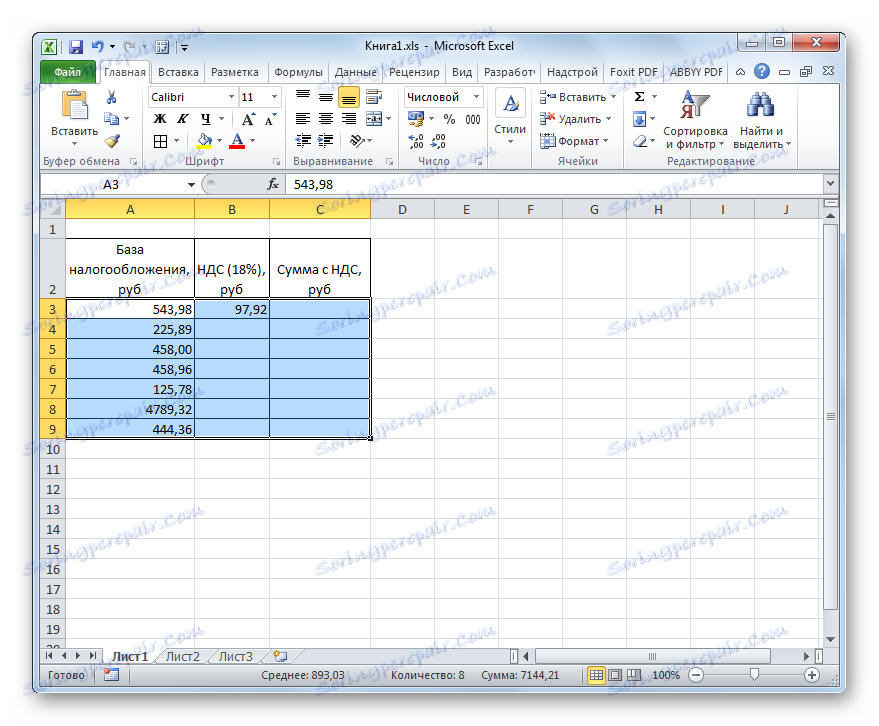This screenshot has width=879, height=726.
Task: Switch to the Данные ribbon tab
Action: [x=355, y=72]
